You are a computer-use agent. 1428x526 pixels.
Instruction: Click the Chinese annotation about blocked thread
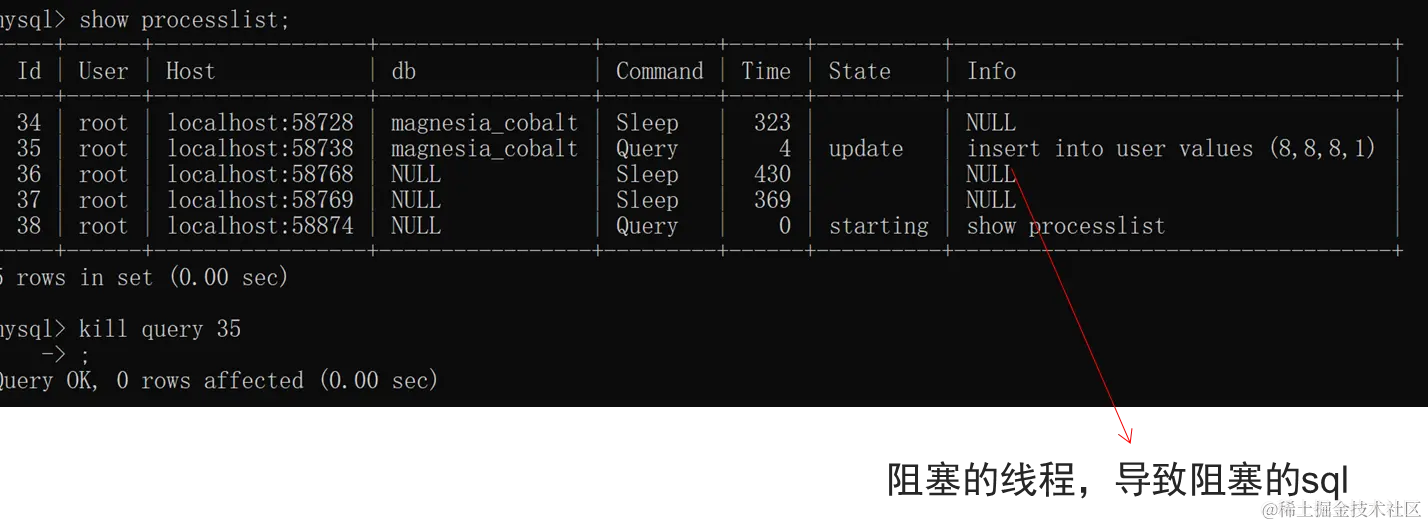tap(1119, 479)
